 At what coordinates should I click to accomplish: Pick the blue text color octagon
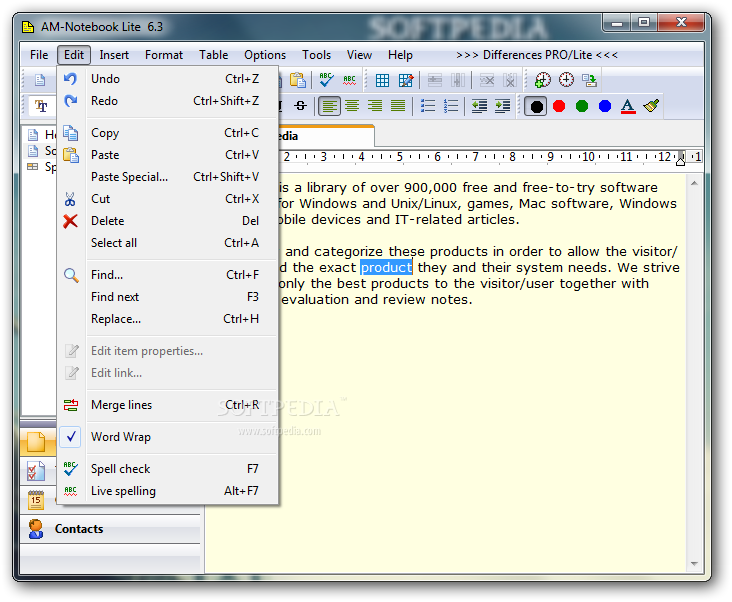click(605, 106)
